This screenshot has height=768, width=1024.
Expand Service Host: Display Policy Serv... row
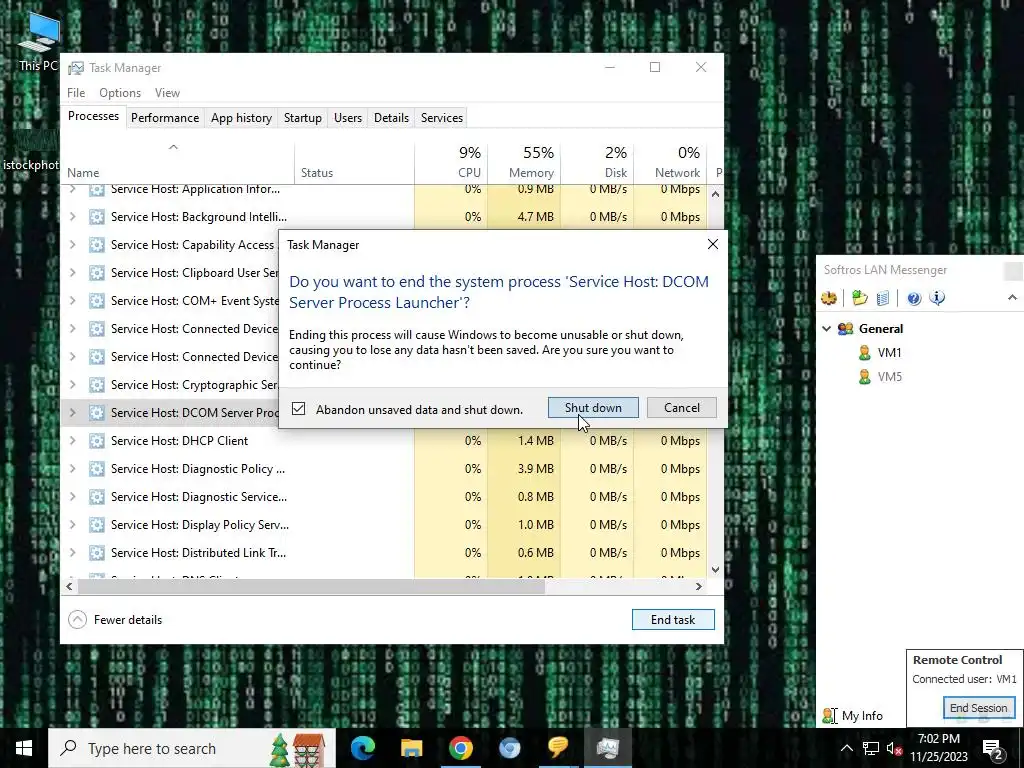[72, 525]
